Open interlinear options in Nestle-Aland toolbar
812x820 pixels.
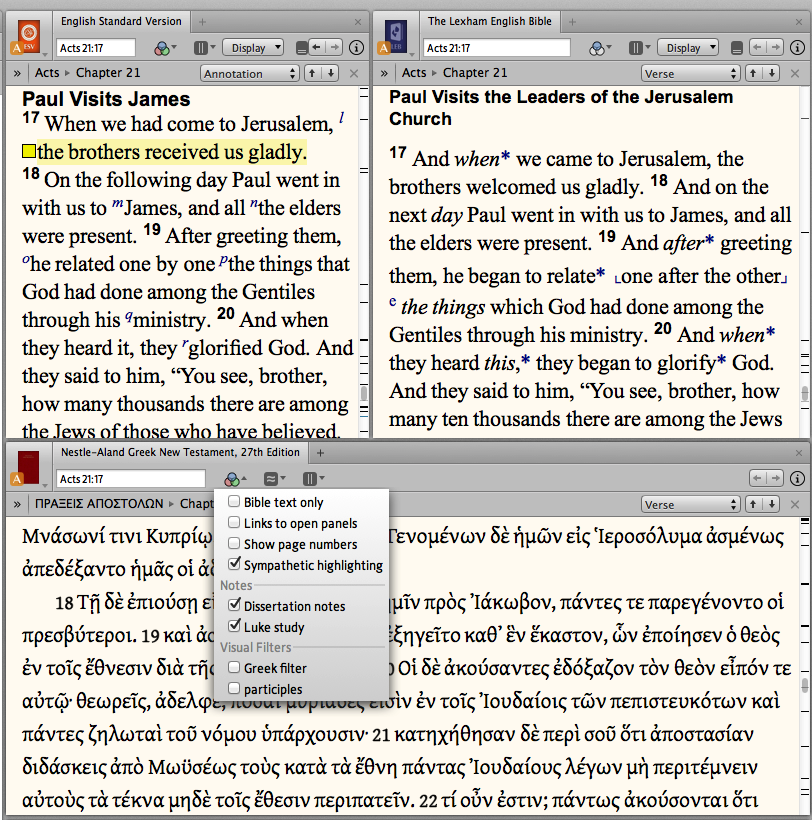(x=274, y=479)
